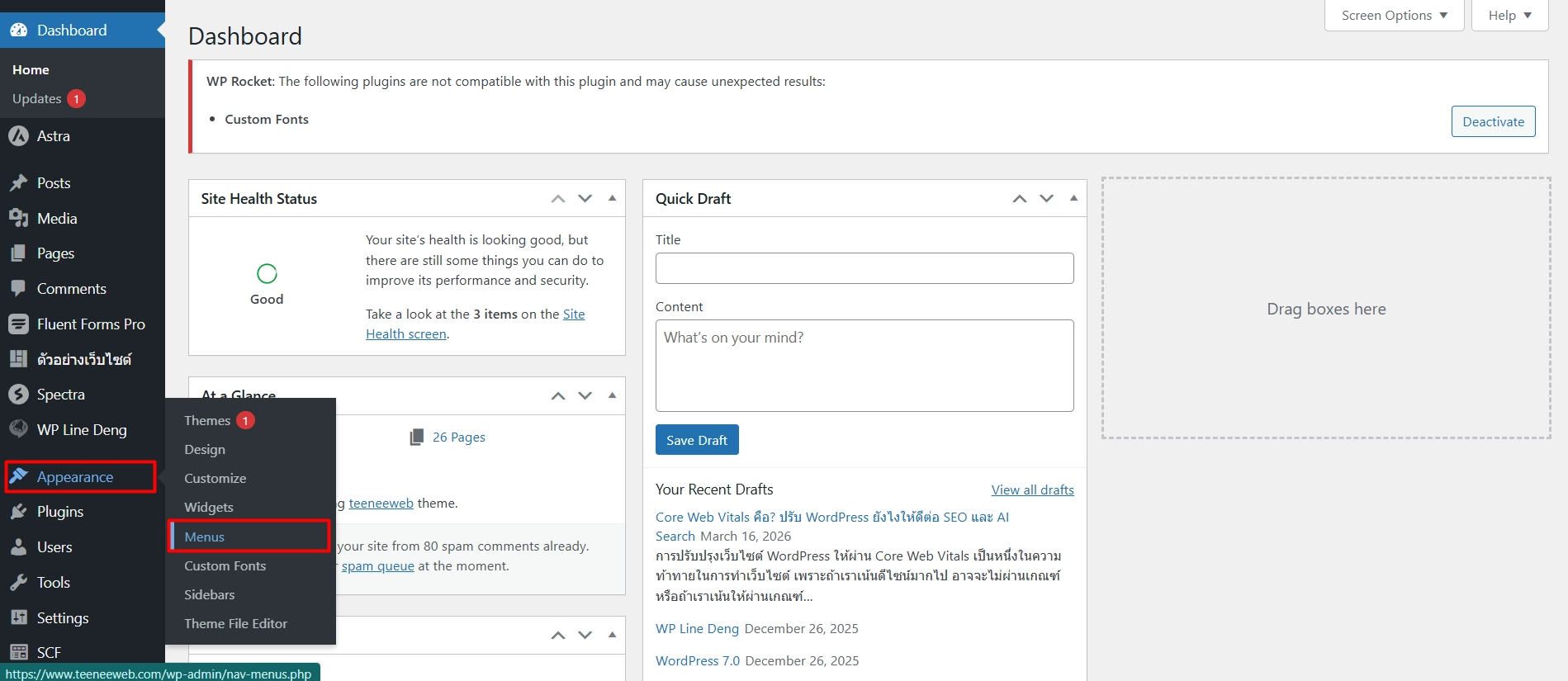The height and width of the screenshot is (681, 1568).
Task: Move At a Glance box down
Action: tap(585, 396)
